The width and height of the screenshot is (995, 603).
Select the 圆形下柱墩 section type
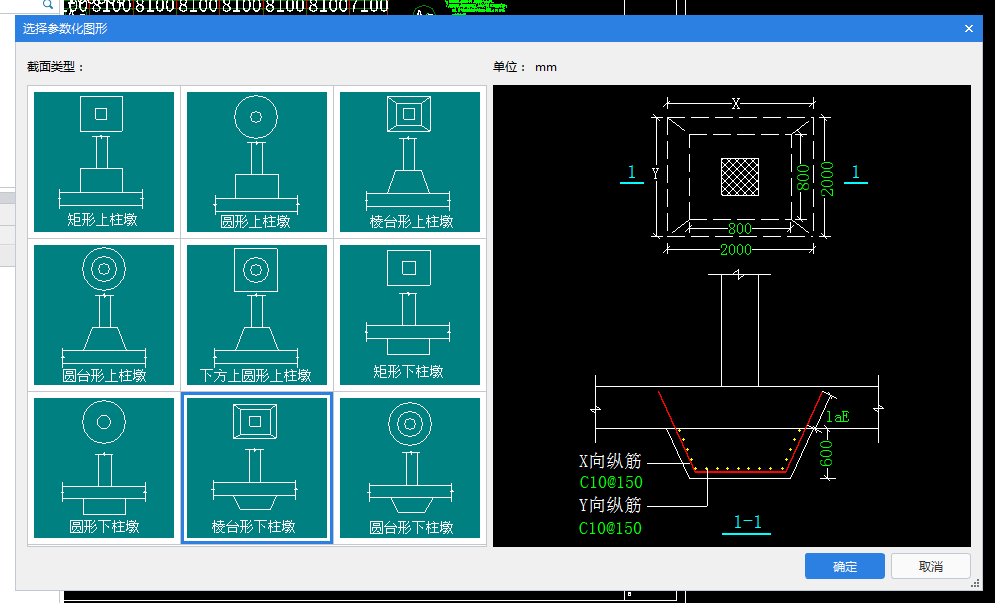104,468
